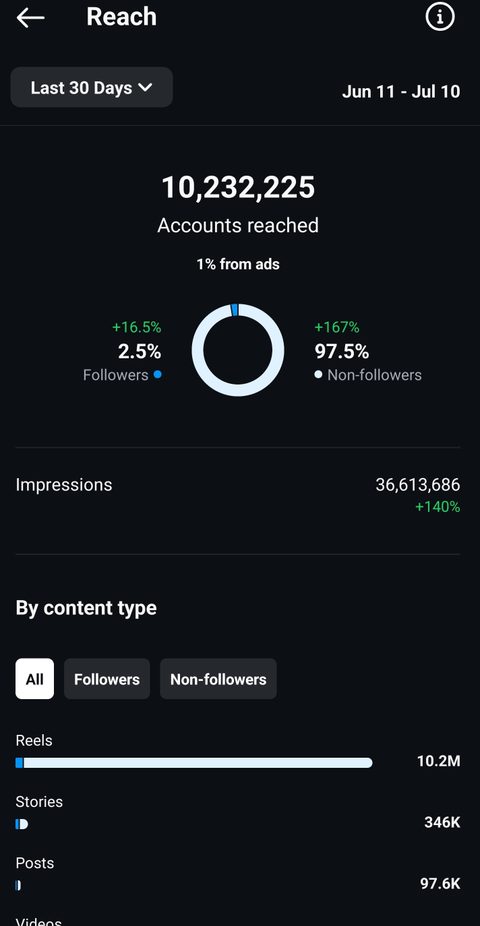Open the Impressions row
480x926 pixels.
[238, 495]
